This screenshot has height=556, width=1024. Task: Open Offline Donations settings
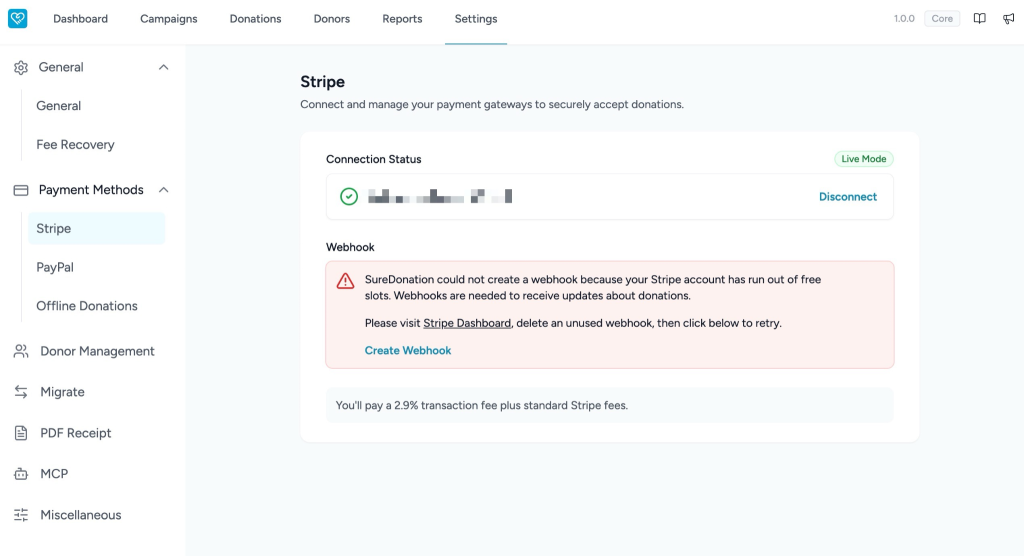click(x=87, y=306)
